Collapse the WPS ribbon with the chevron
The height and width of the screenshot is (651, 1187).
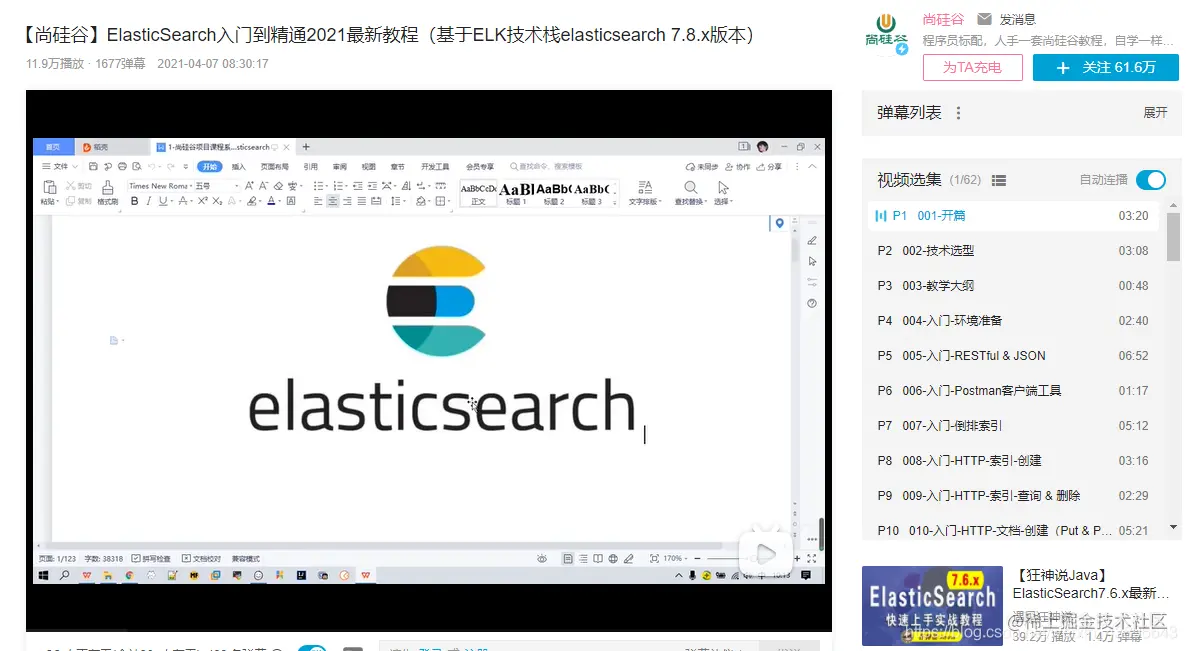812,167
